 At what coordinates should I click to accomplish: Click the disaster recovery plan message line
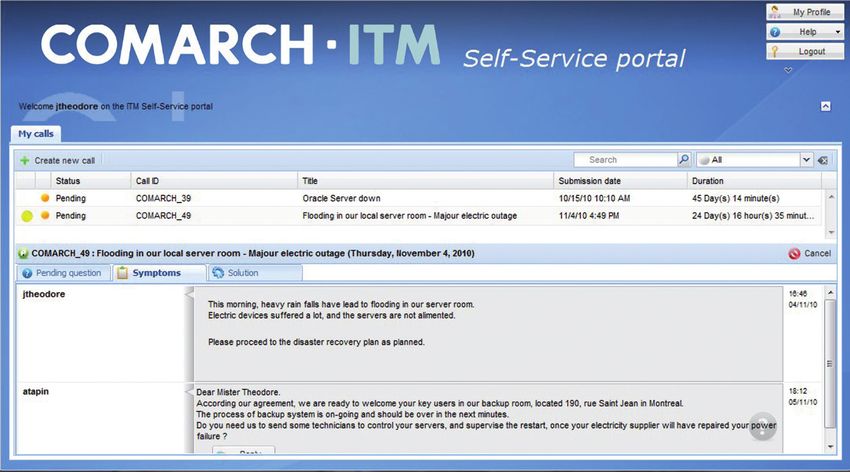316,342
